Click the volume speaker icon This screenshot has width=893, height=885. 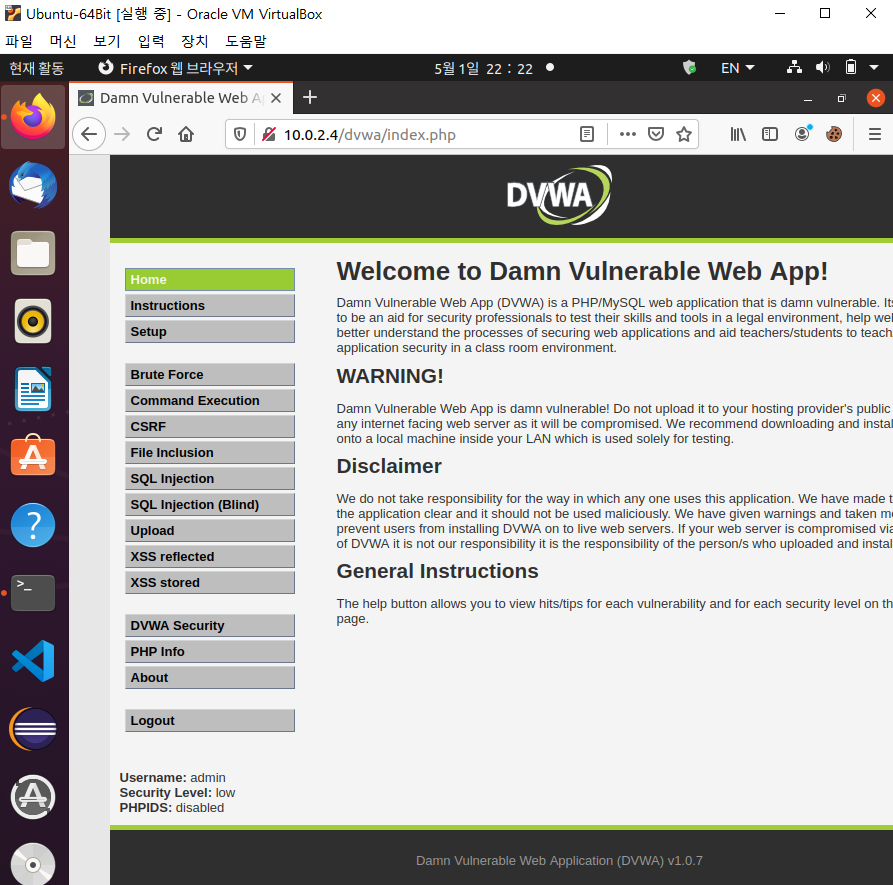tap(822, 68)
